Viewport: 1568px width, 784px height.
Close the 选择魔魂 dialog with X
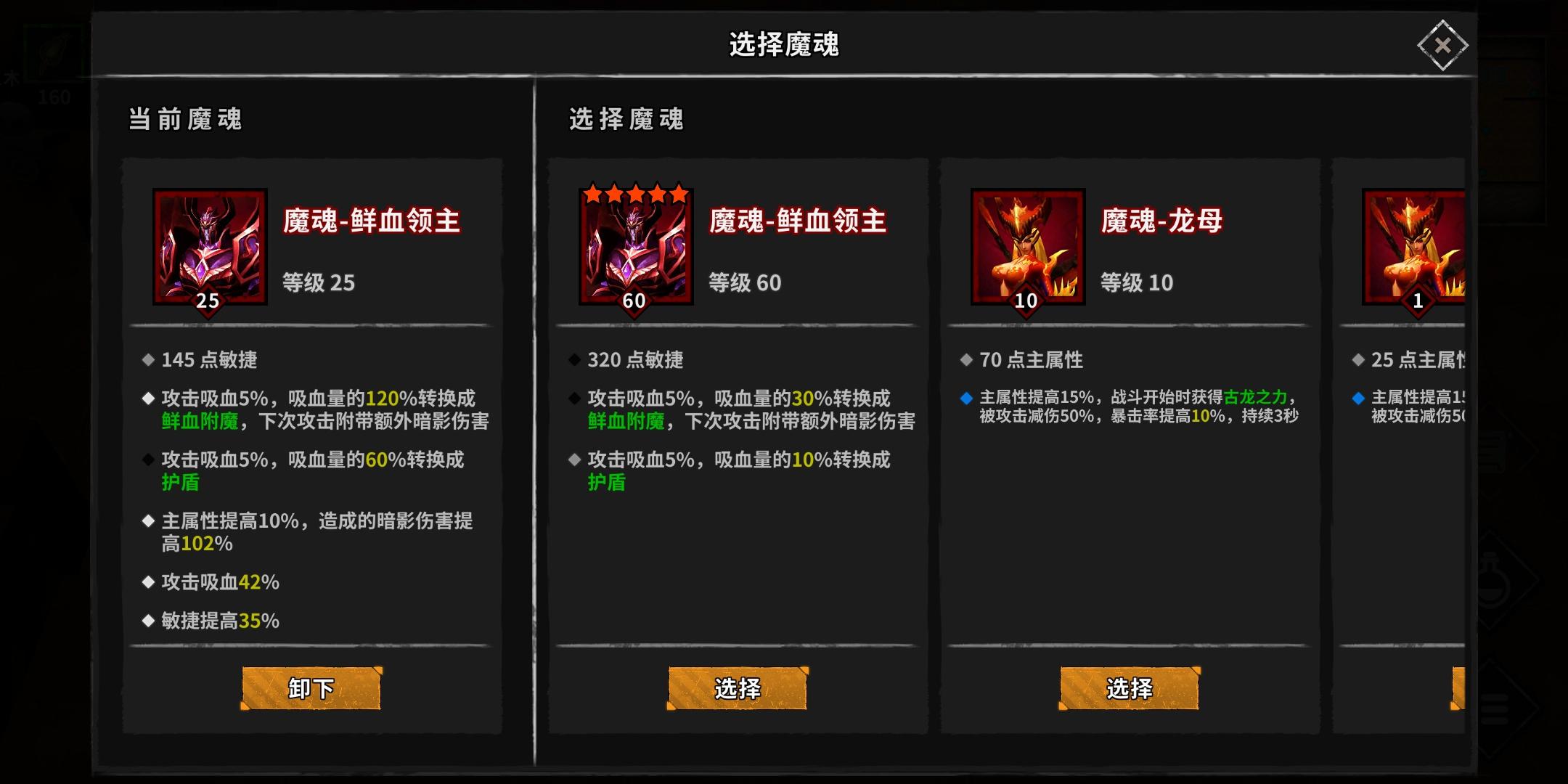(1442, 45)
